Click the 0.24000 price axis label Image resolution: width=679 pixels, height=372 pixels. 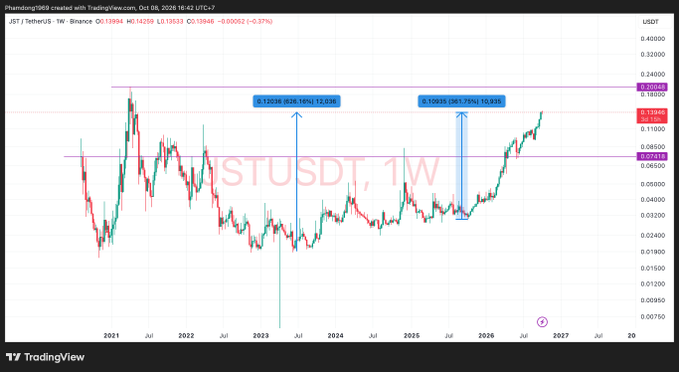click(653, 74)
